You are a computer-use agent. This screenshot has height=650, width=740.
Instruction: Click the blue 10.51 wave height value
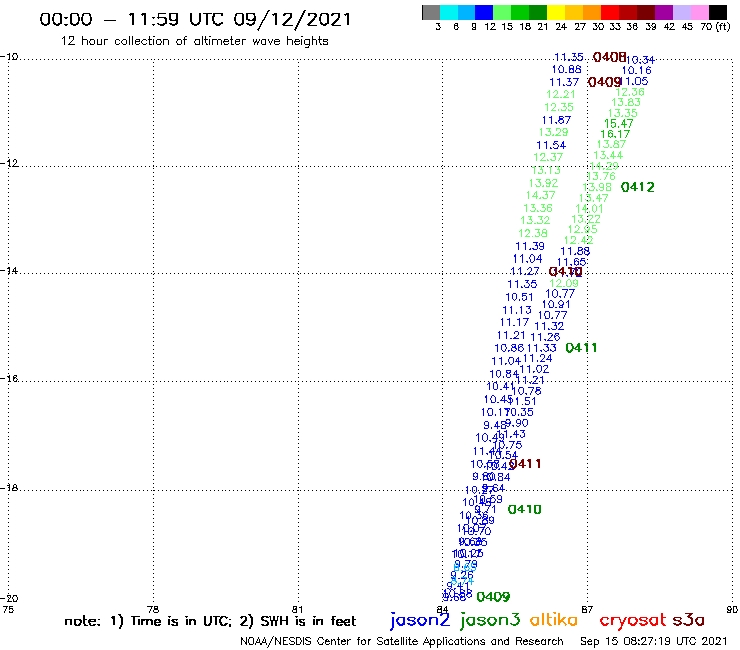(x=519, y=297)
